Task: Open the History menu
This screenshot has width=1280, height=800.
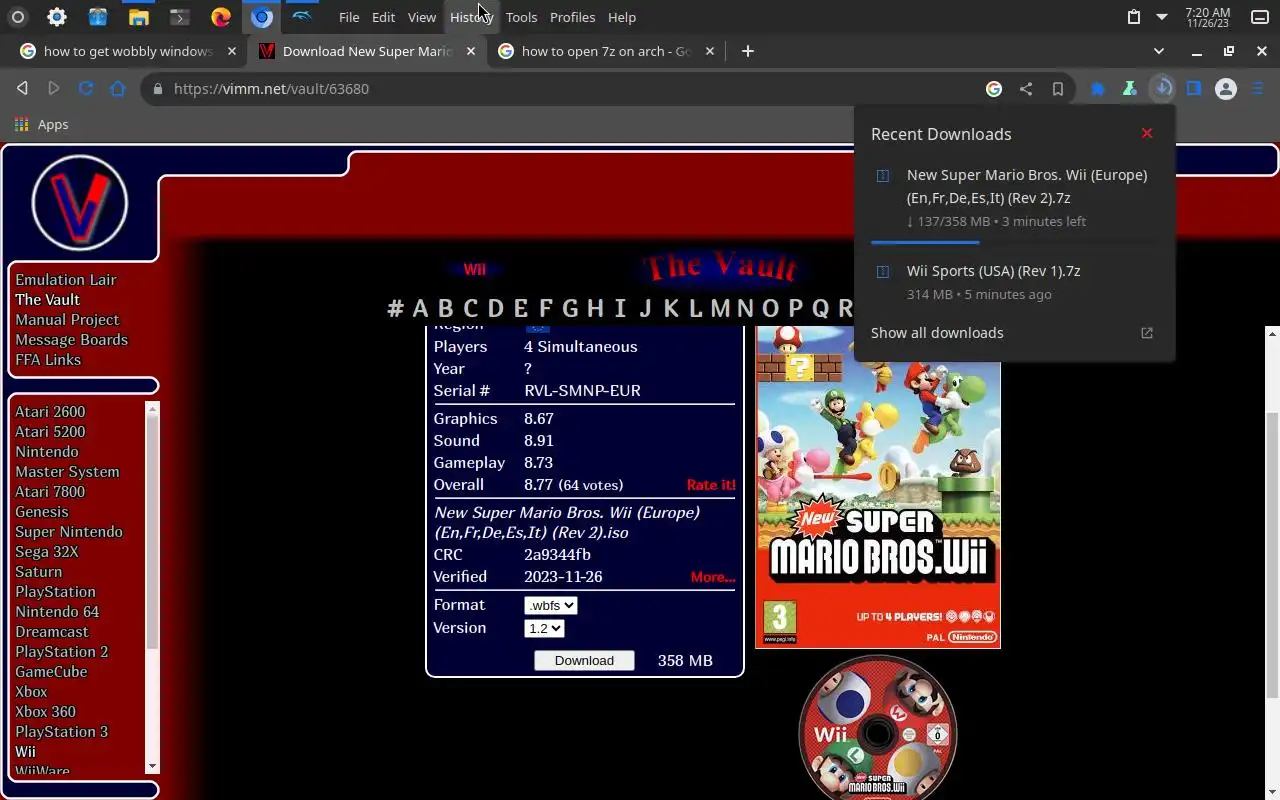Action: click(471, 17)
